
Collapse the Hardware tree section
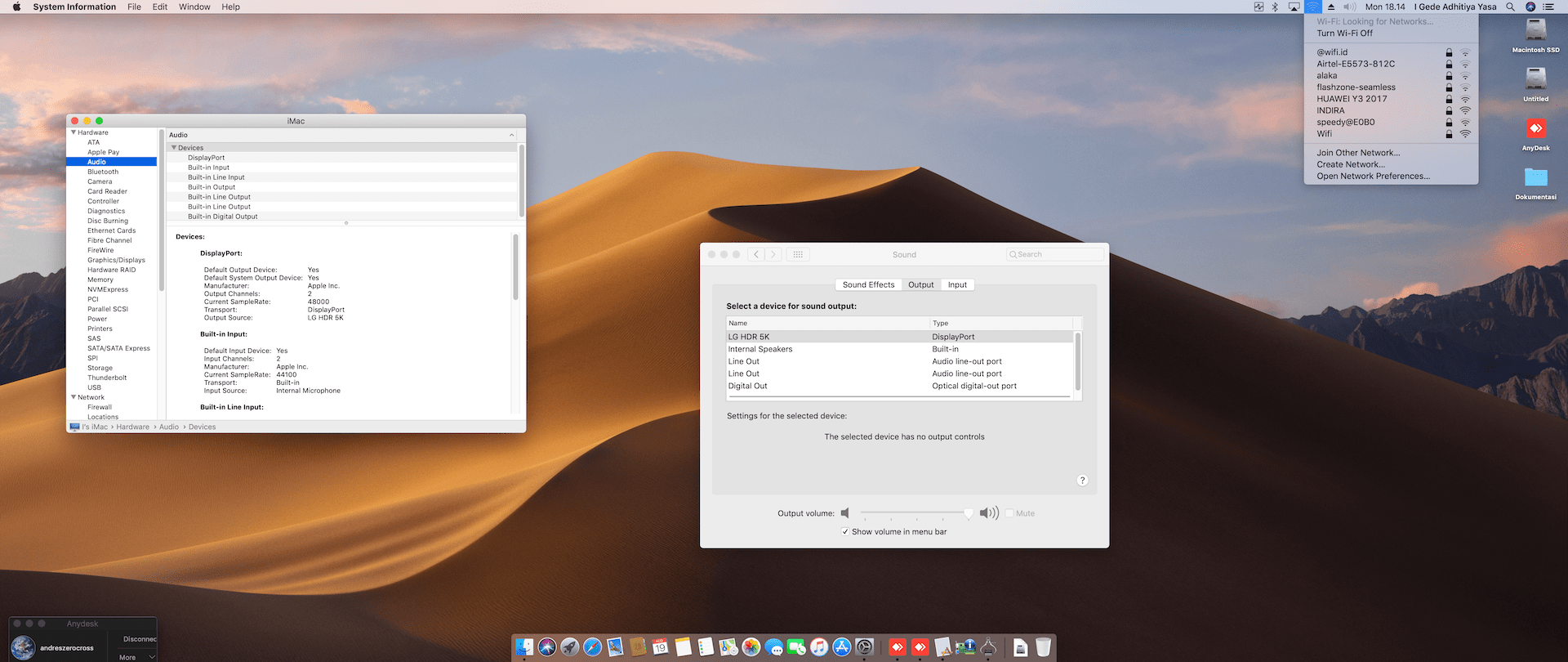tap(73, 132)
